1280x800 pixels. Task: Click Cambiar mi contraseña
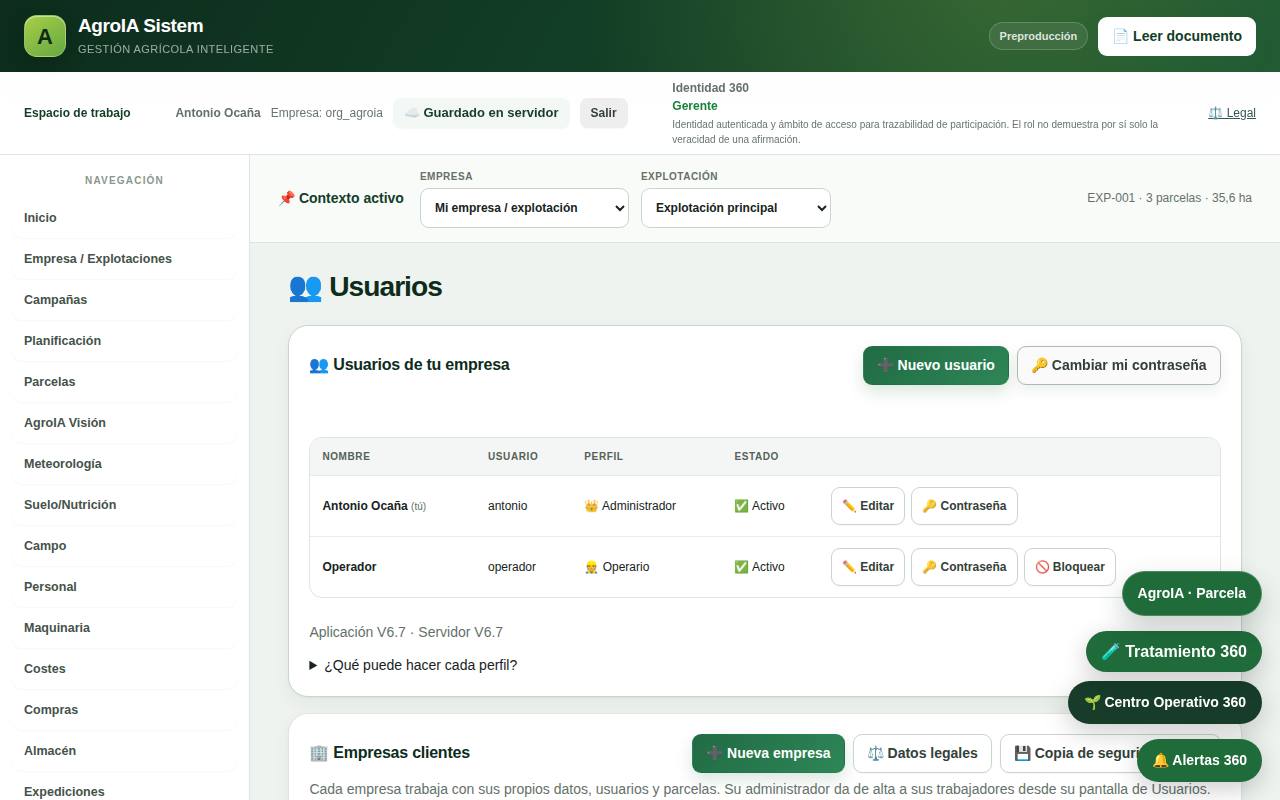[1119, 365]
